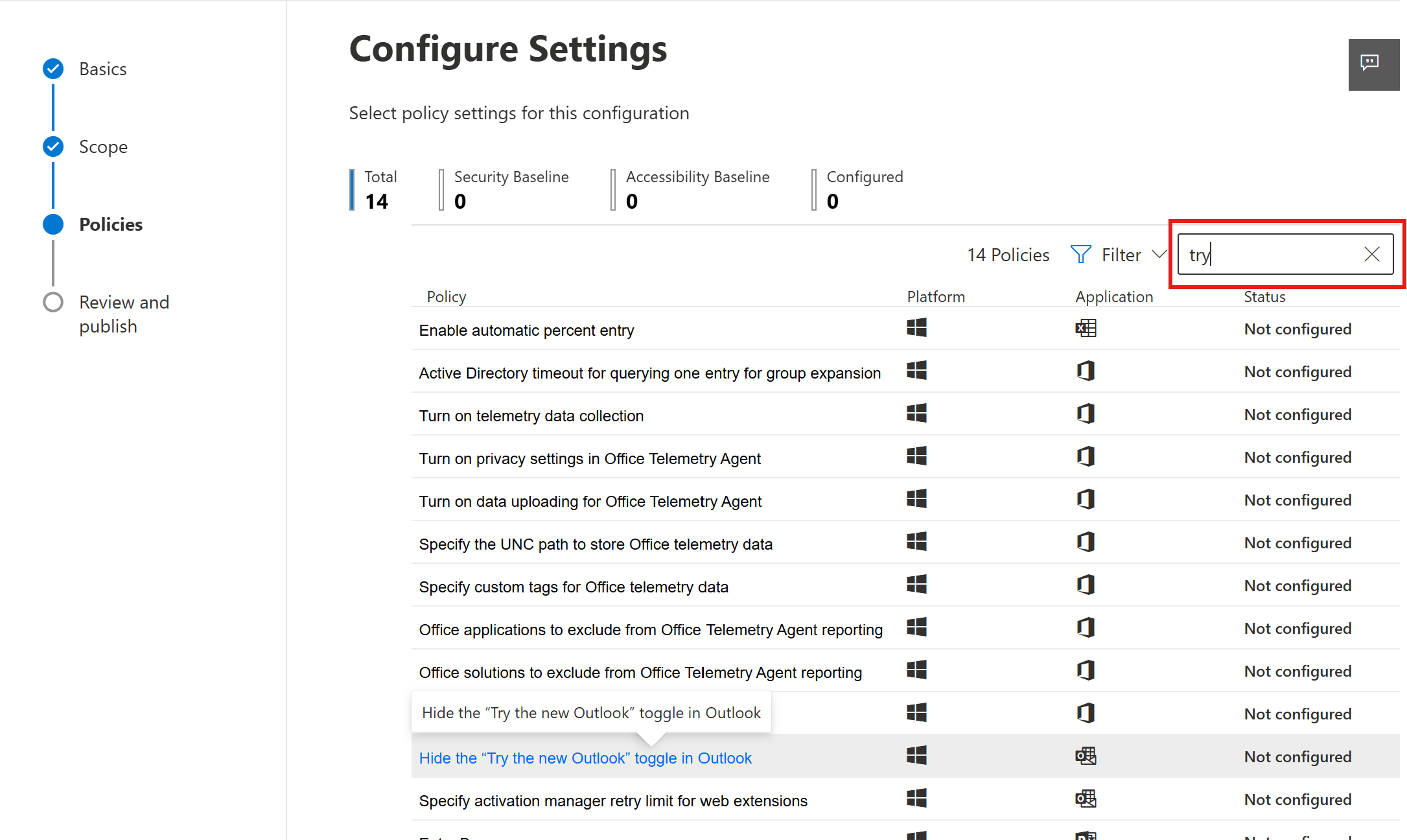Click the feedback chat icon

[1369, 63]
